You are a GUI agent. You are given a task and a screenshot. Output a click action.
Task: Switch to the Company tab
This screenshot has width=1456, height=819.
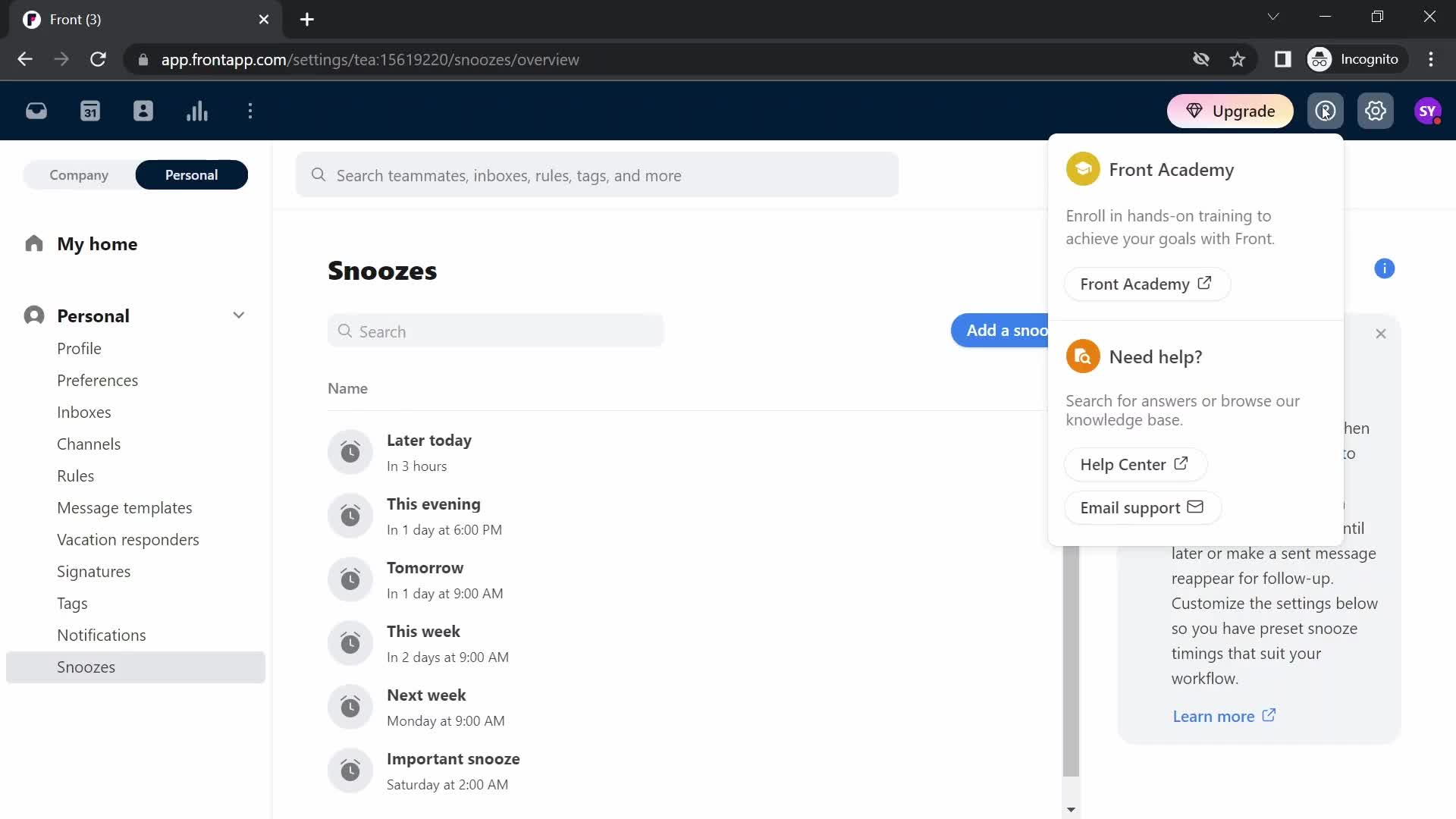pos(79,175)
